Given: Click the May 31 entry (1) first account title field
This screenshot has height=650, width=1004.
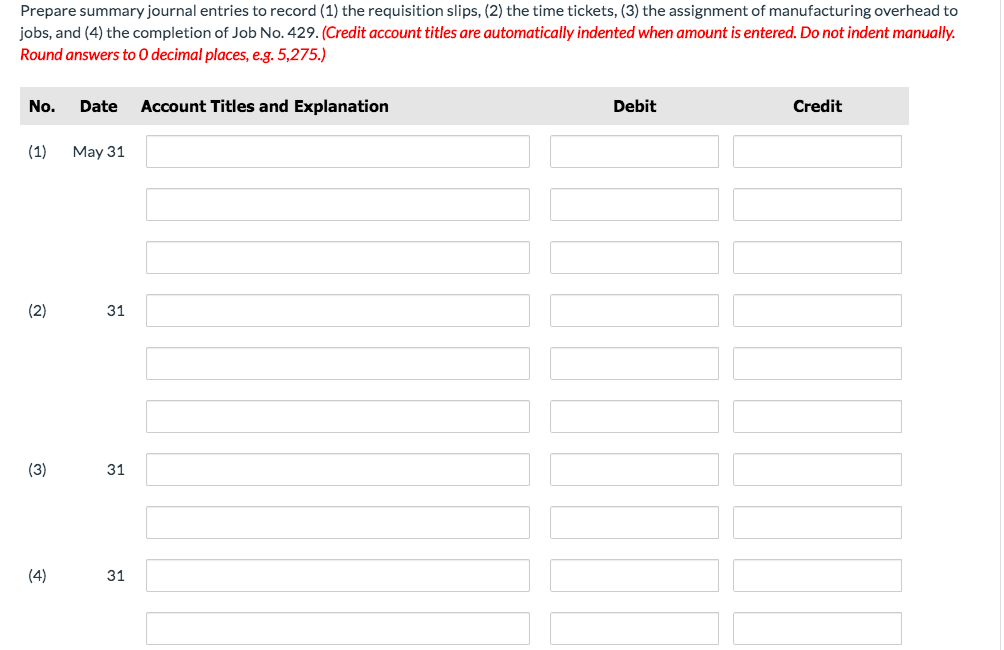Looking at the screenshot, I should [x=337, y=151].
